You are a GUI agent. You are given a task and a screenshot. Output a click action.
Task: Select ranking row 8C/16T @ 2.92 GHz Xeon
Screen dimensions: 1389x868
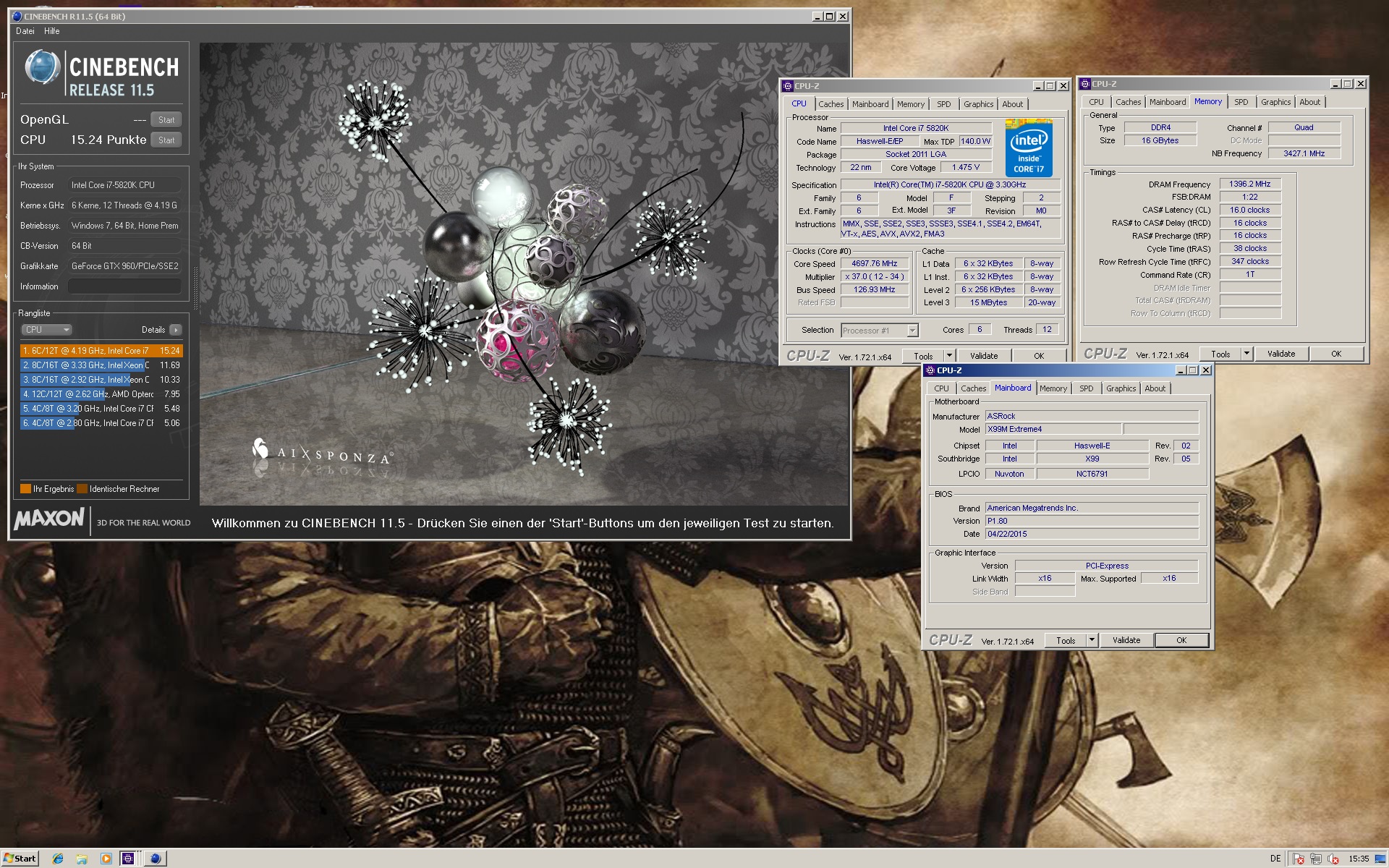pos(101,380)
